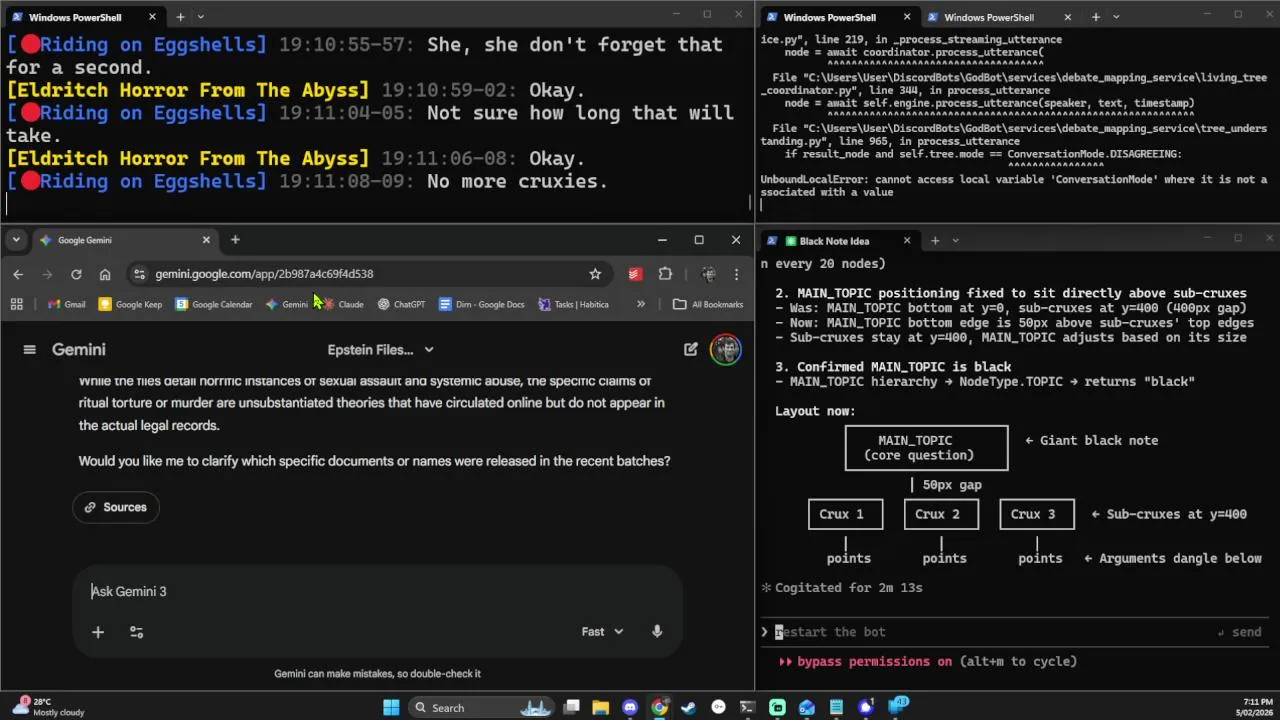Select the Black Note Idea terminal tab
1280x720 pixels.
[x=838, y=241]
